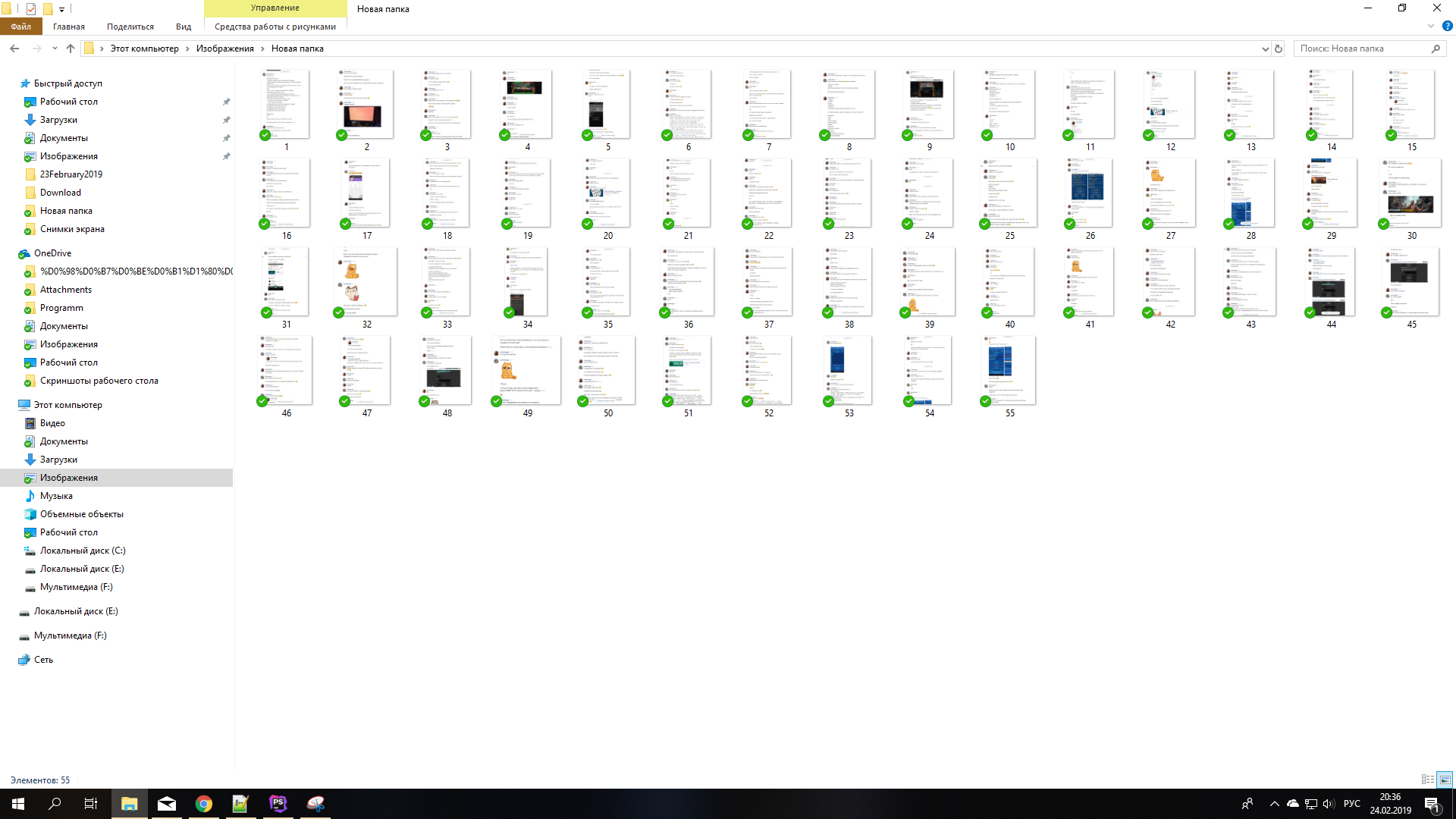Open recent locations dropdown arrow

click(55, 49)
